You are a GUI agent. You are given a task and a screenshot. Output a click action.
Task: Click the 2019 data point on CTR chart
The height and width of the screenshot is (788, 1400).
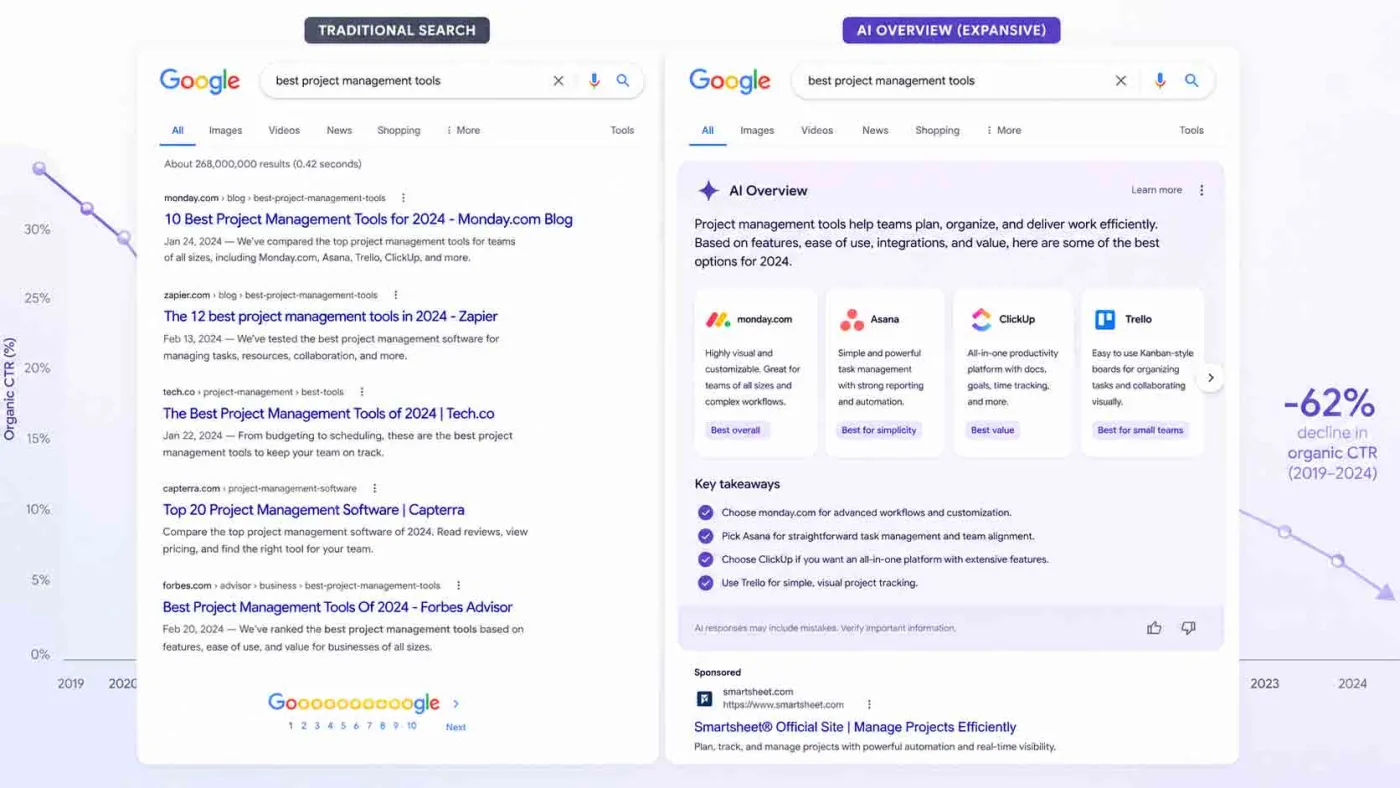(39, 168)
